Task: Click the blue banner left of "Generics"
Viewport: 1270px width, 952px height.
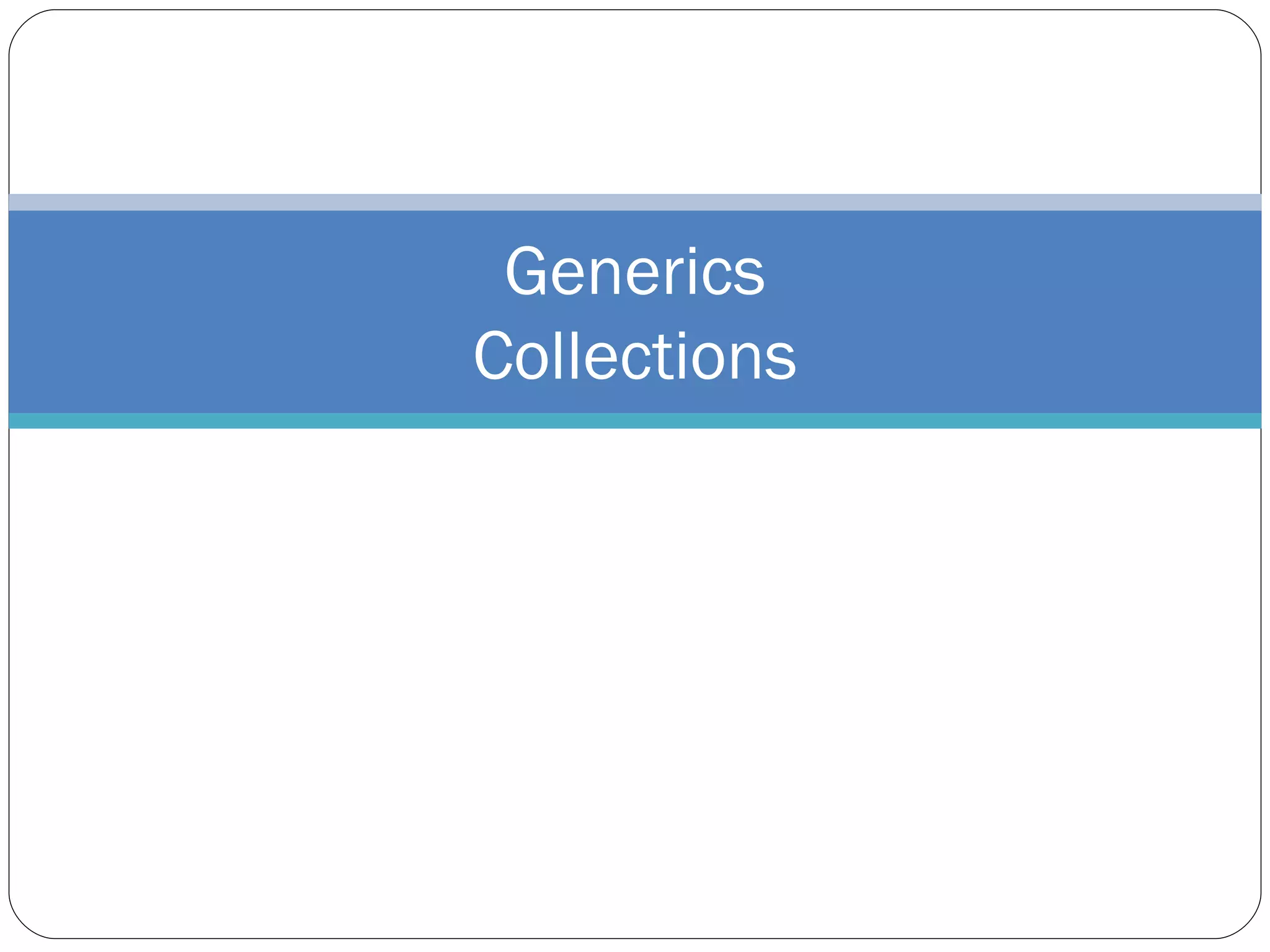Action: click(248, 273)
